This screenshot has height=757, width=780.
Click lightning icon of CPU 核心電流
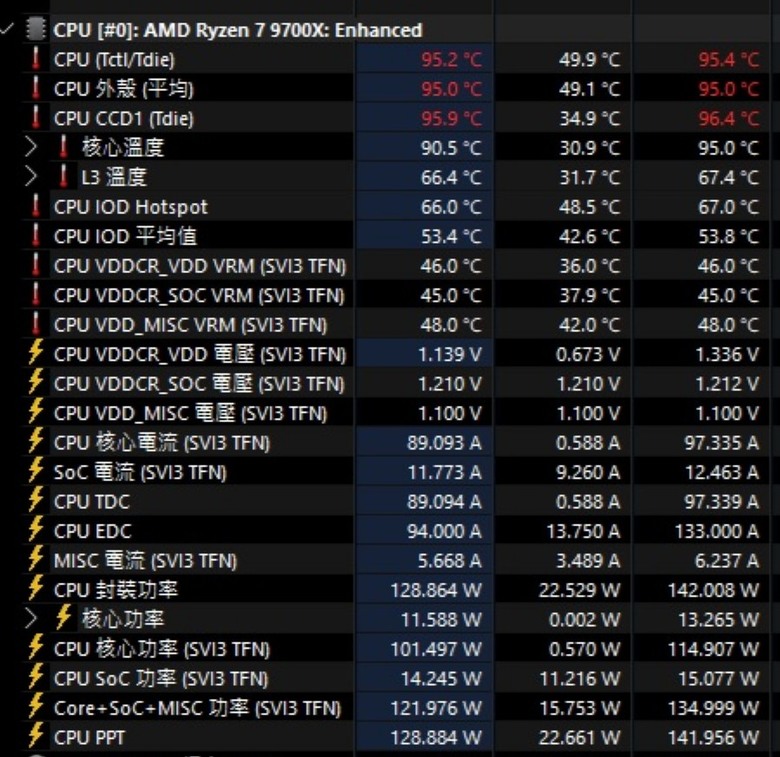point(35,441)
